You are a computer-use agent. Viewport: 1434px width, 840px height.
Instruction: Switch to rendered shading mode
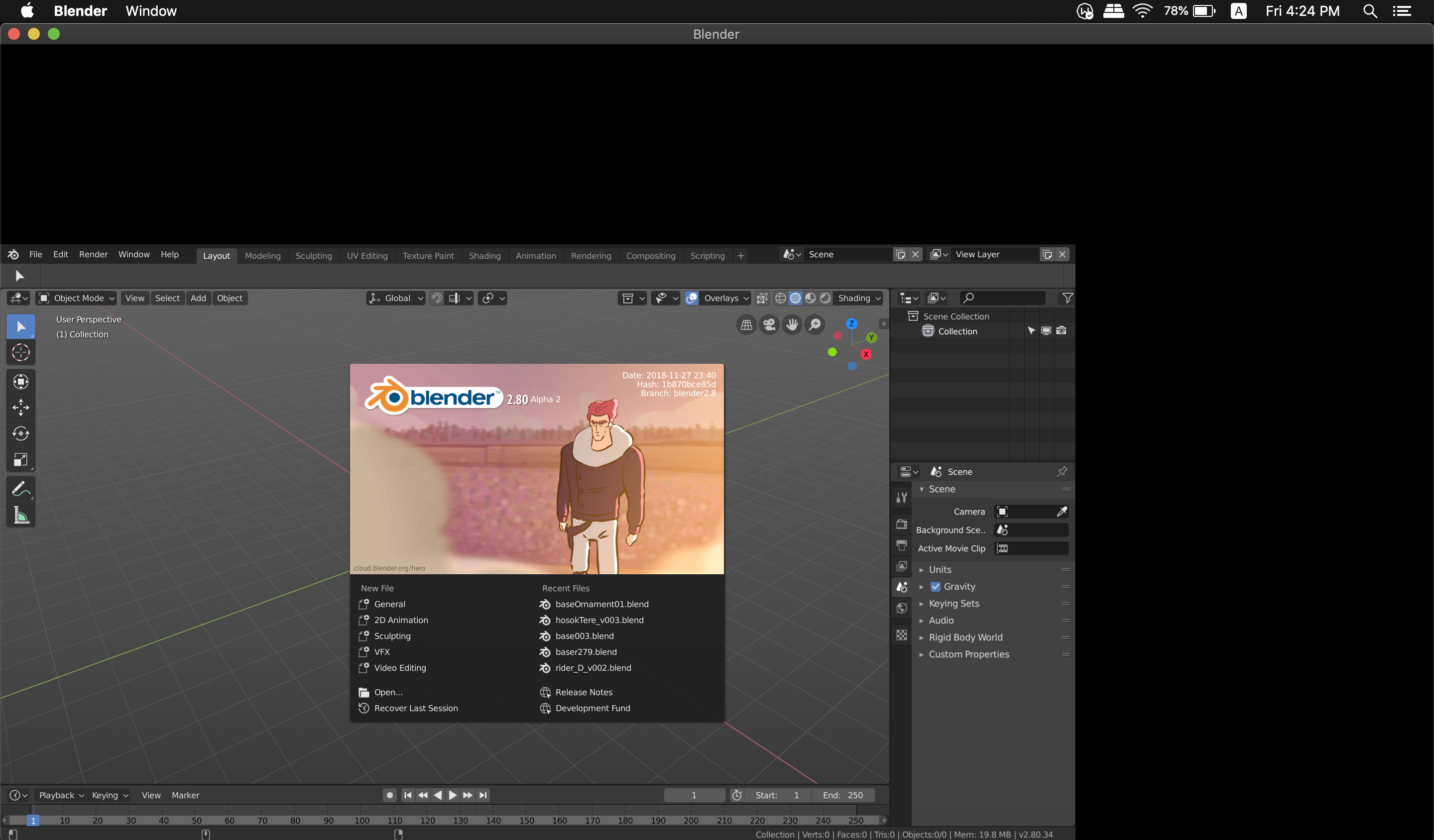825,298
